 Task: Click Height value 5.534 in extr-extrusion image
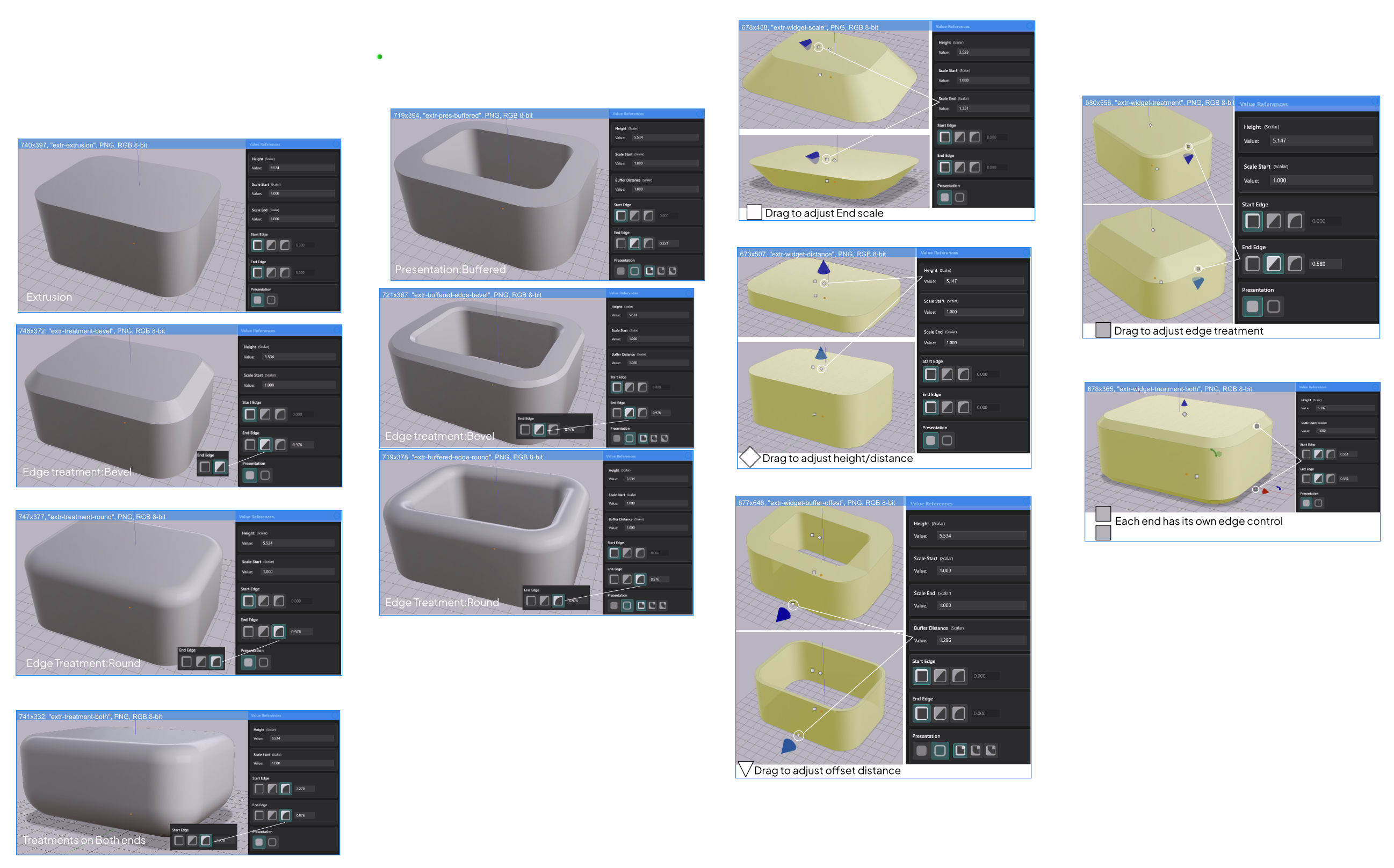(x=301, y=168)
